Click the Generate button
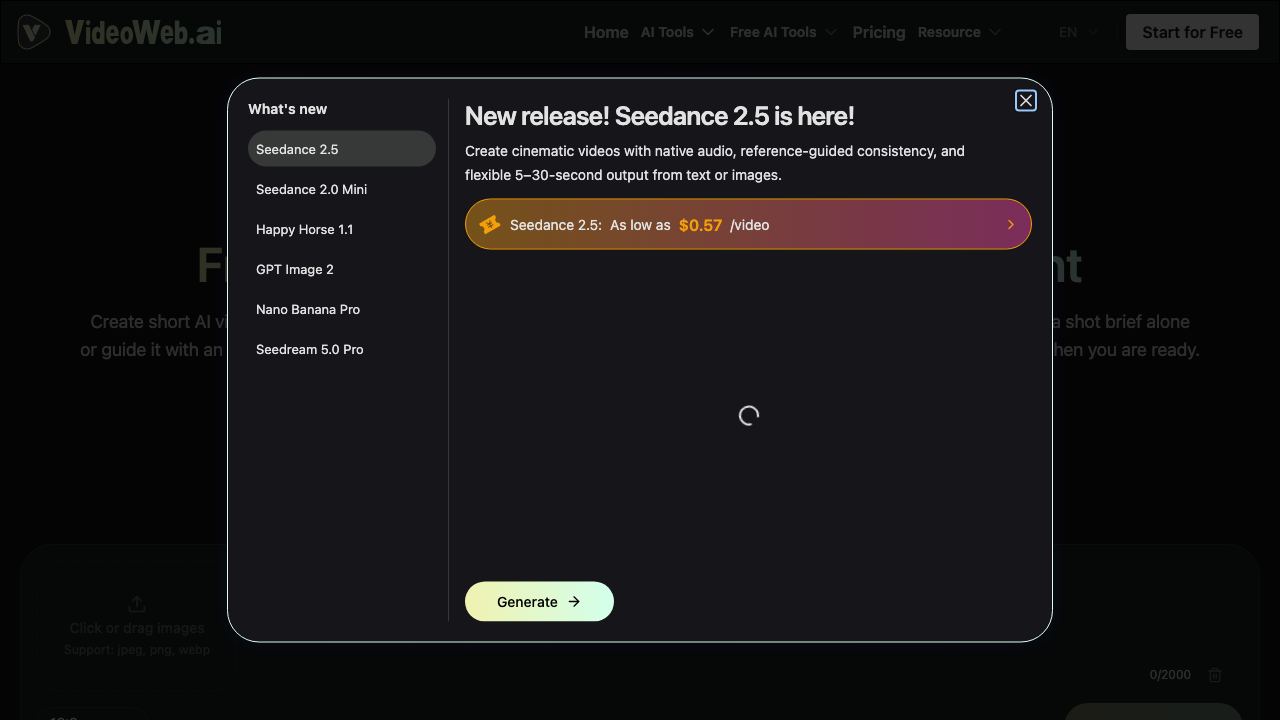 539,601
